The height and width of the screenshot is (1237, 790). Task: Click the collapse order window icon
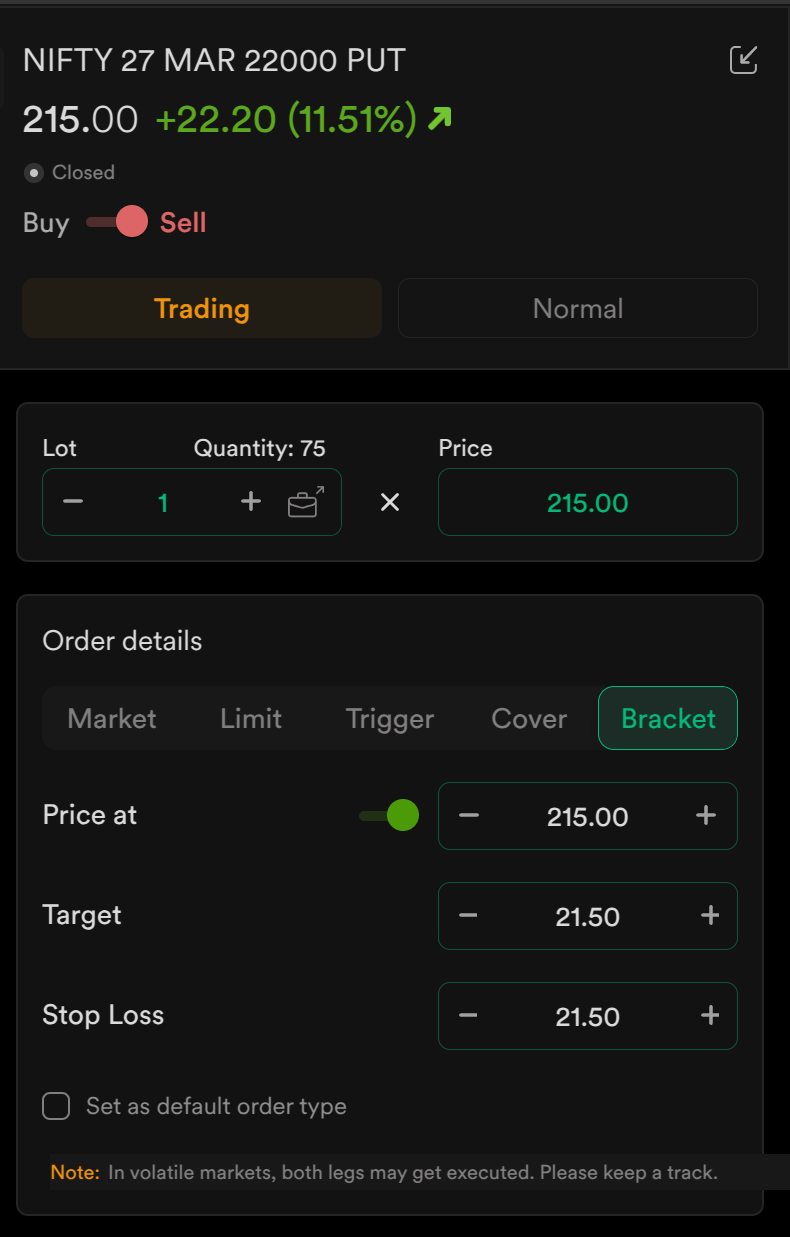(743, 60)
